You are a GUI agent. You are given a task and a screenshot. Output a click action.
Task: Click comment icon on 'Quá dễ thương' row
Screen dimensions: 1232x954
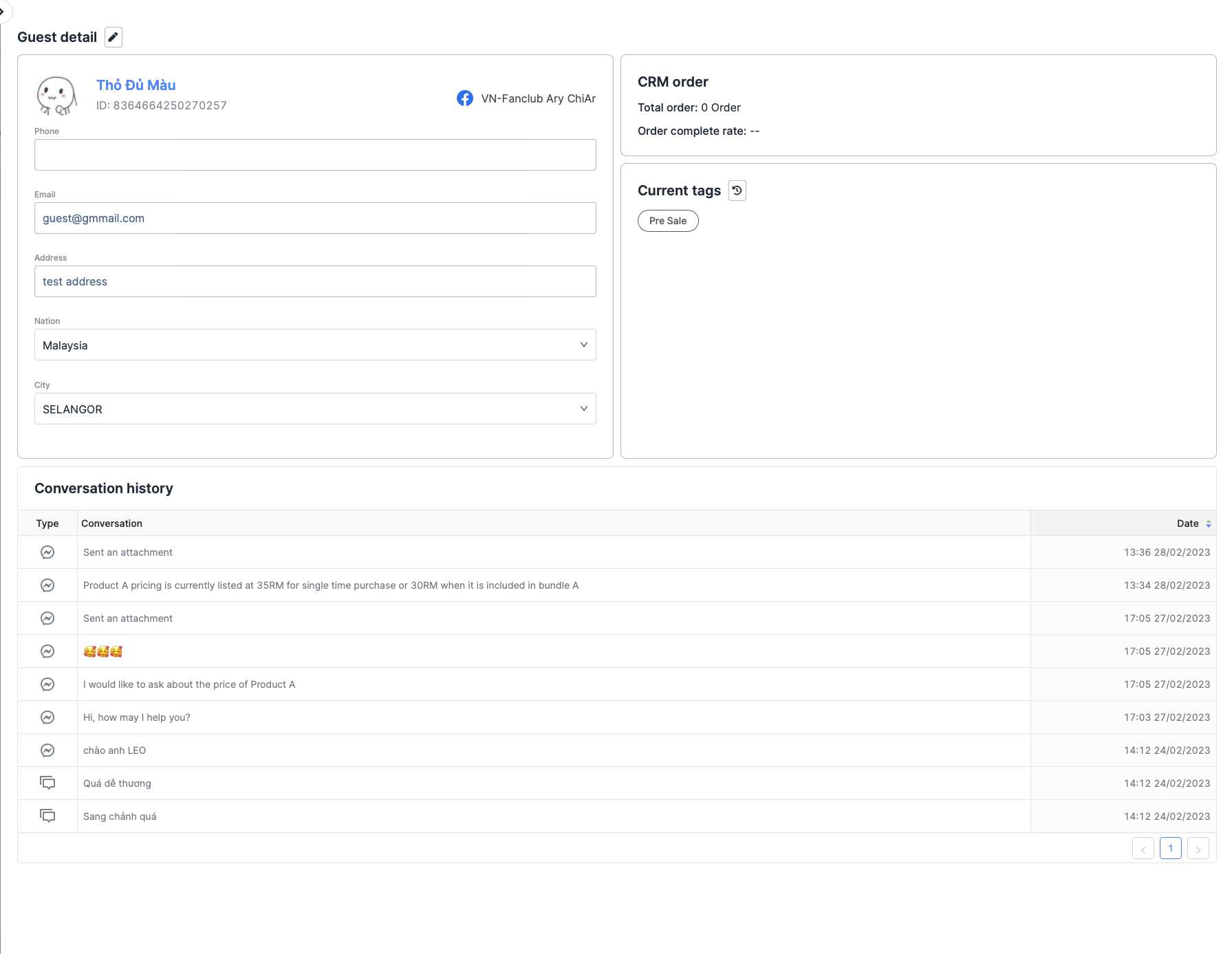pyautogui.click(x=47, y=783)
